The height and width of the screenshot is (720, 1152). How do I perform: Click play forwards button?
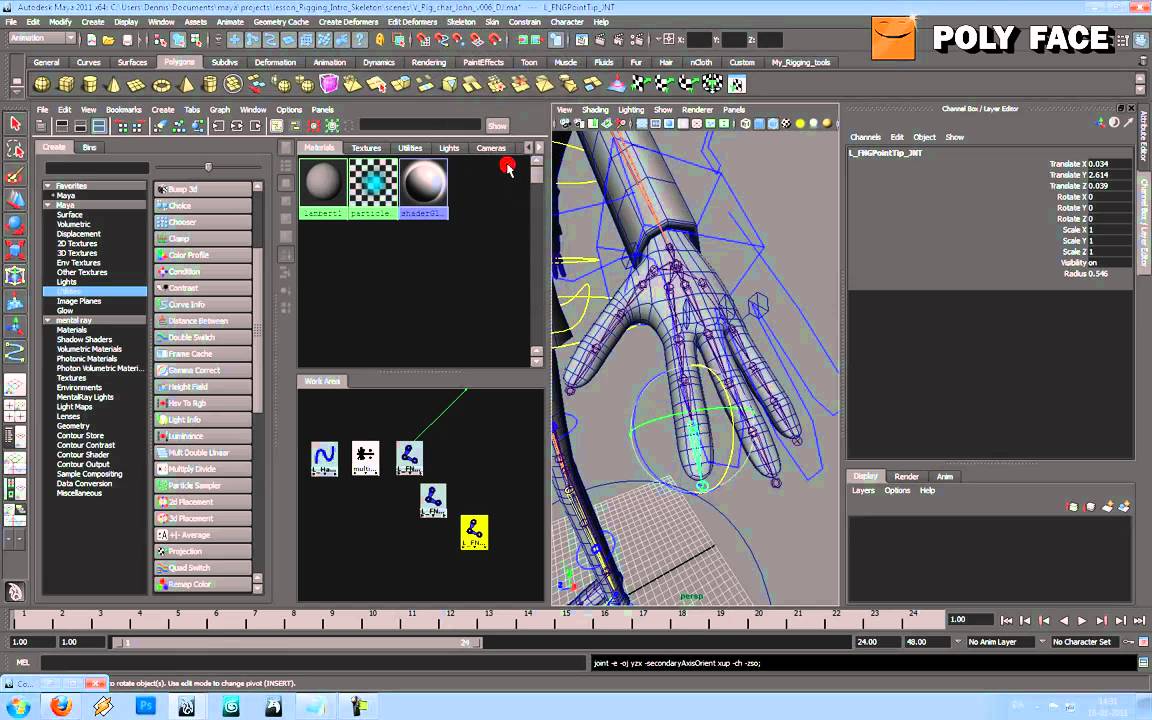(x=1081, y=621)
